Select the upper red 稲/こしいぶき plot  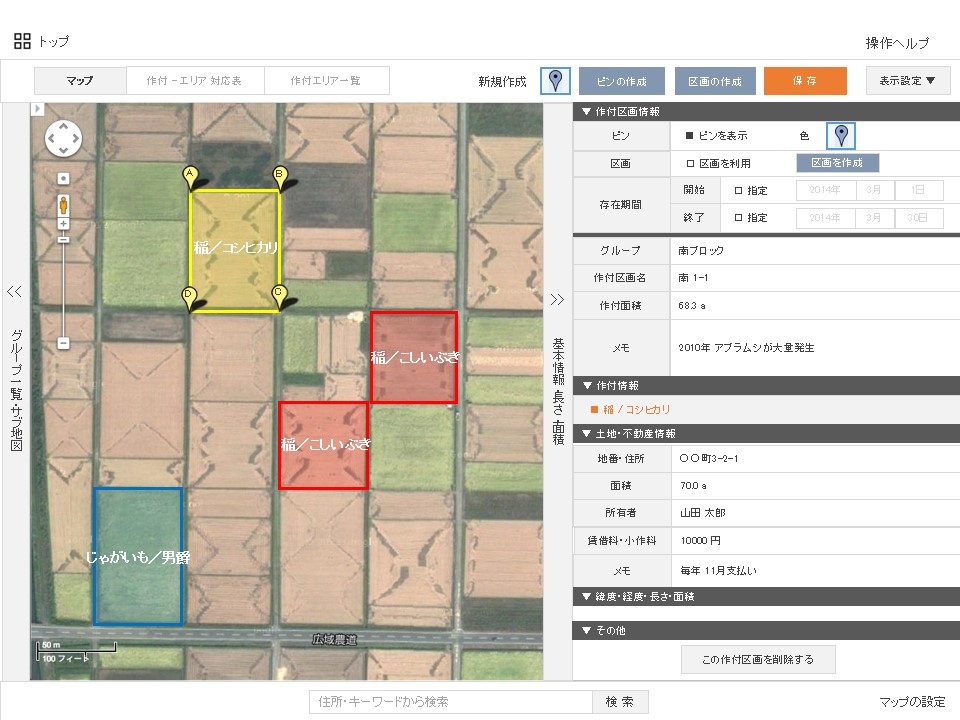pos(414,357)
